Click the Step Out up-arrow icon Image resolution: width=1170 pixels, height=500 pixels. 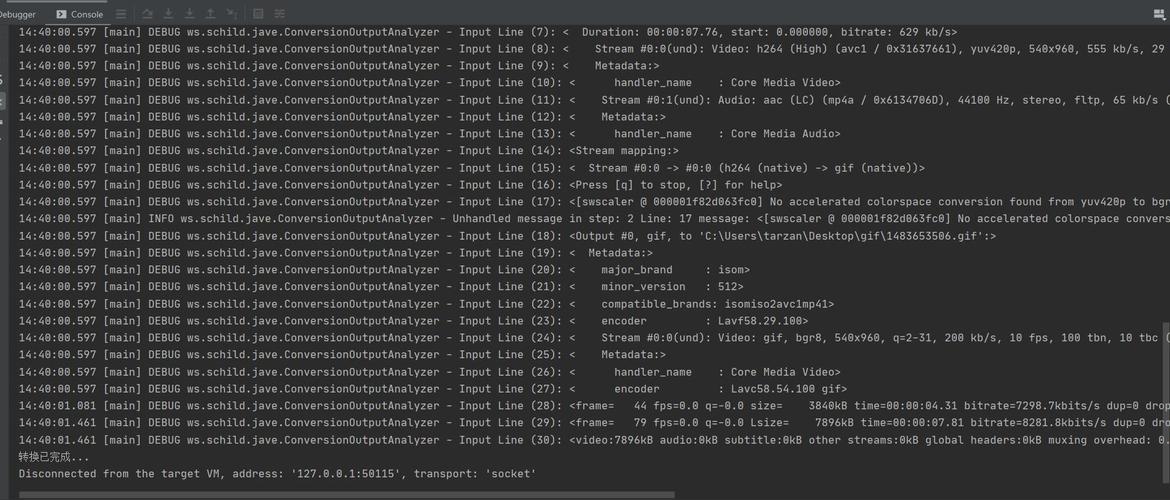[x=210, y=14]
